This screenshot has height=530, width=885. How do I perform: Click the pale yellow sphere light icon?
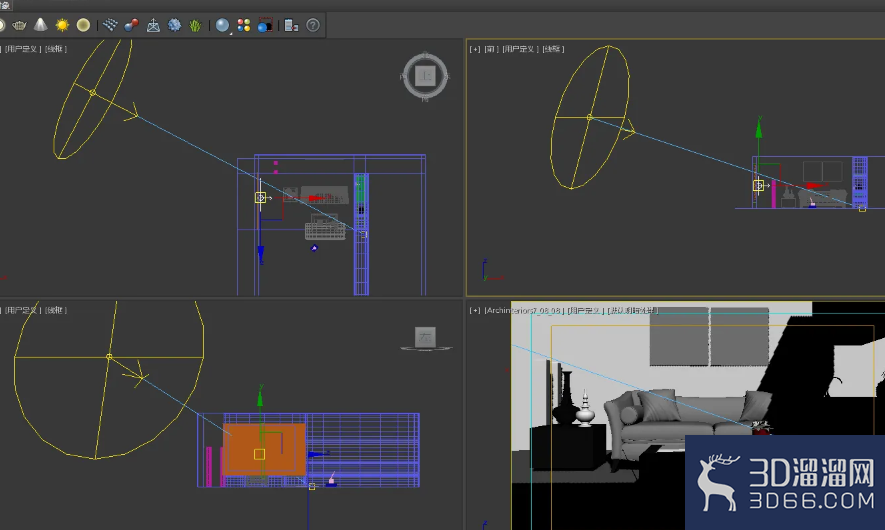pyautogui.click(x=83, y=25)
